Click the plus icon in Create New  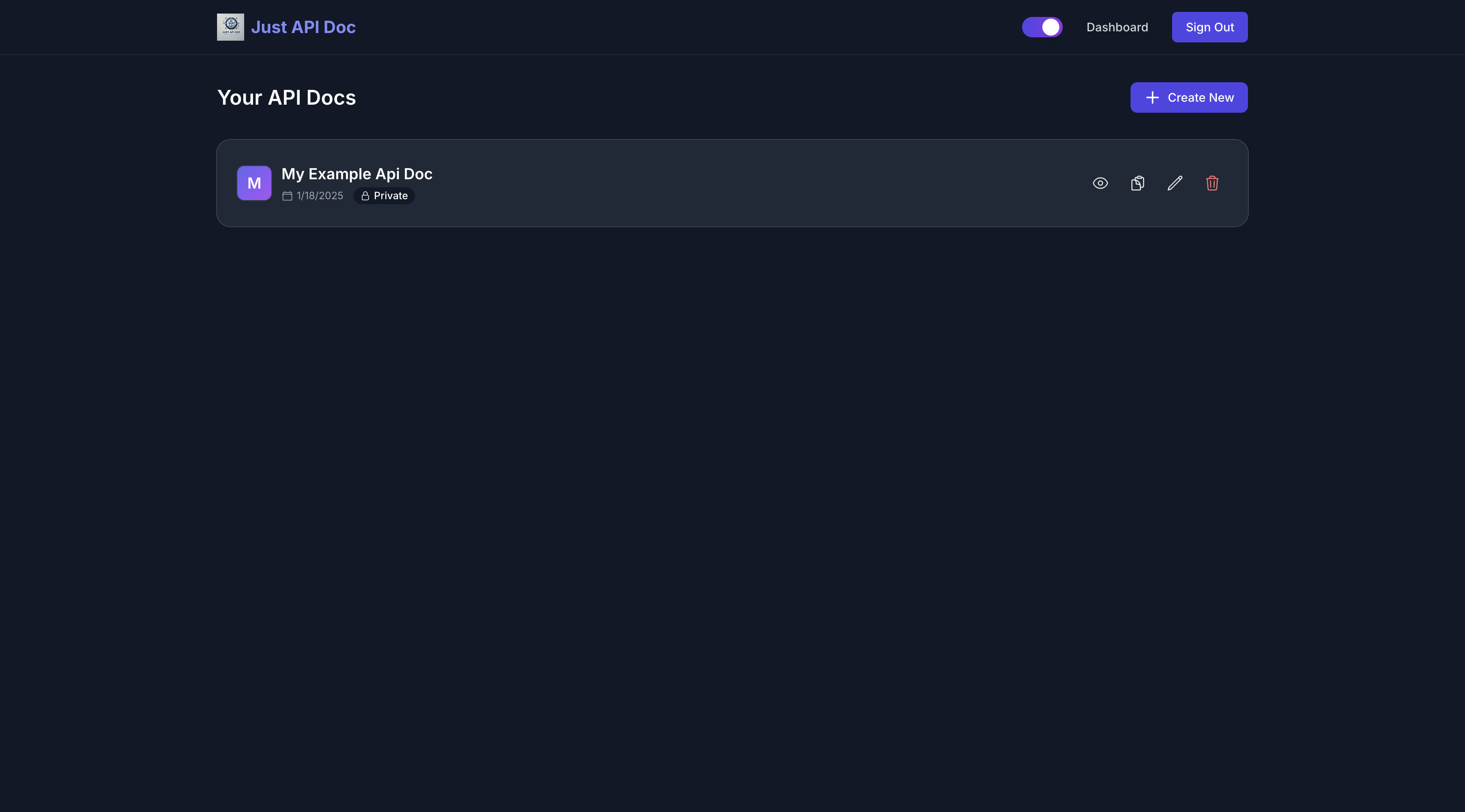tap(1152, 98)
